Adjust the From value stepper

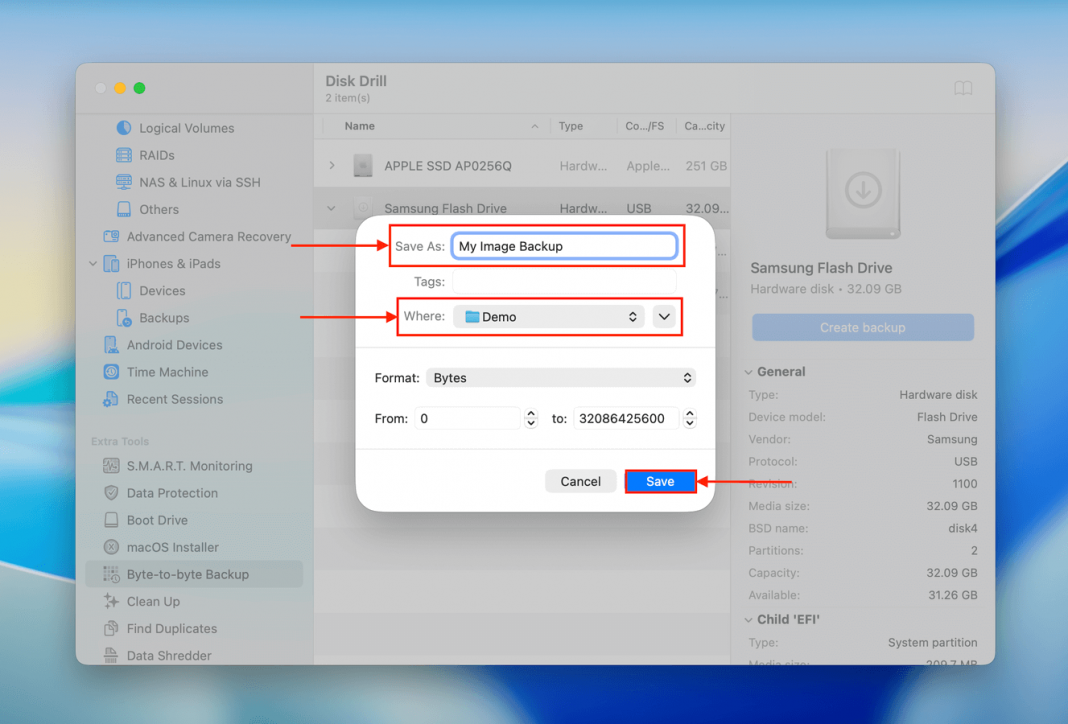click(x=531, y=419)
